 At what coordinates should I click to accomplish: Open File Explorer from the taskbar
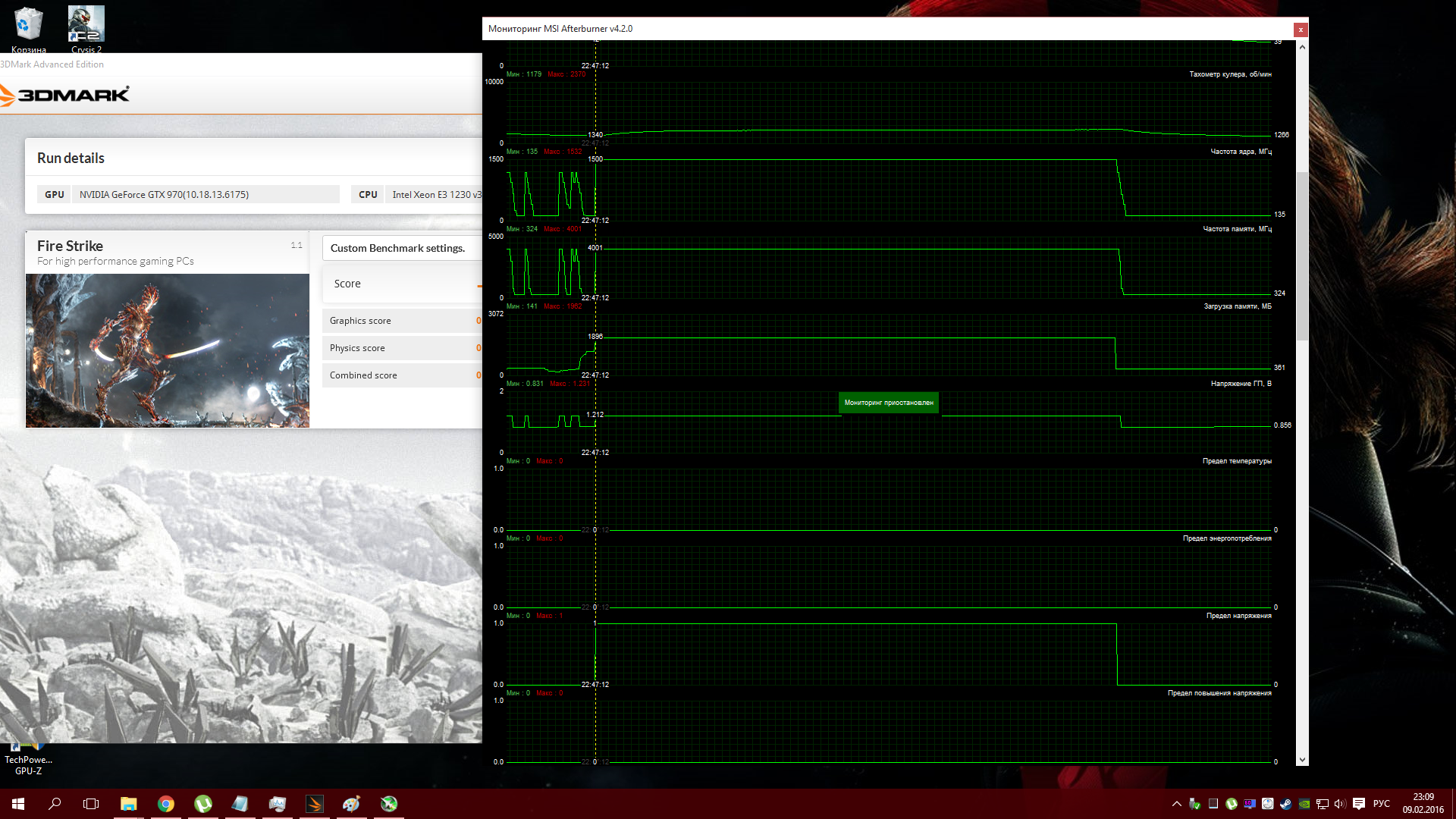tap(129, 804)
